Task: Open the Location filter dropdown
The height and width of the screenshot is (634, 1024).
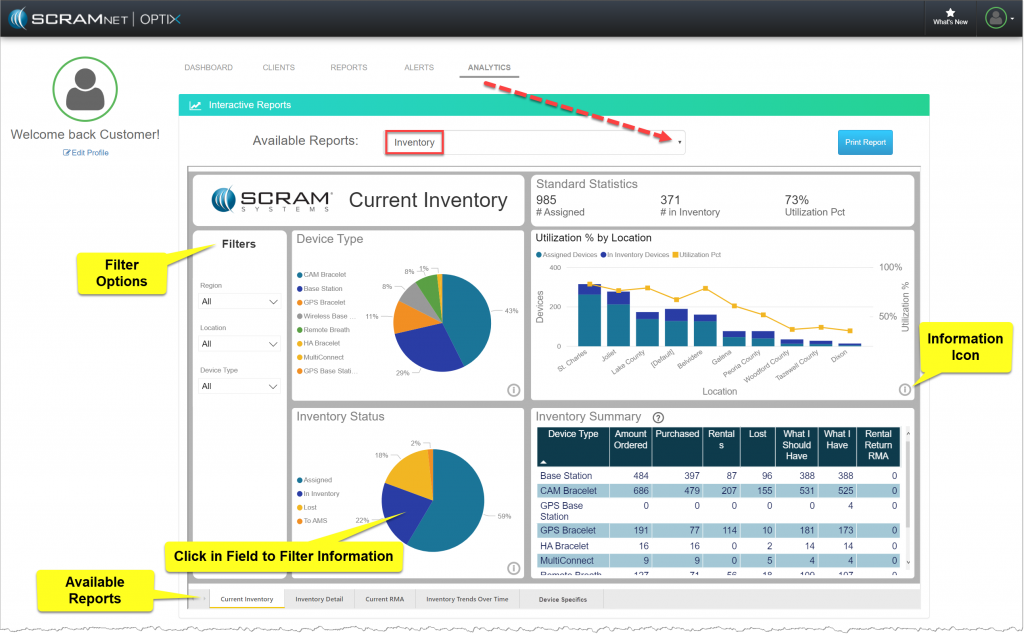Action: (238, 343)
